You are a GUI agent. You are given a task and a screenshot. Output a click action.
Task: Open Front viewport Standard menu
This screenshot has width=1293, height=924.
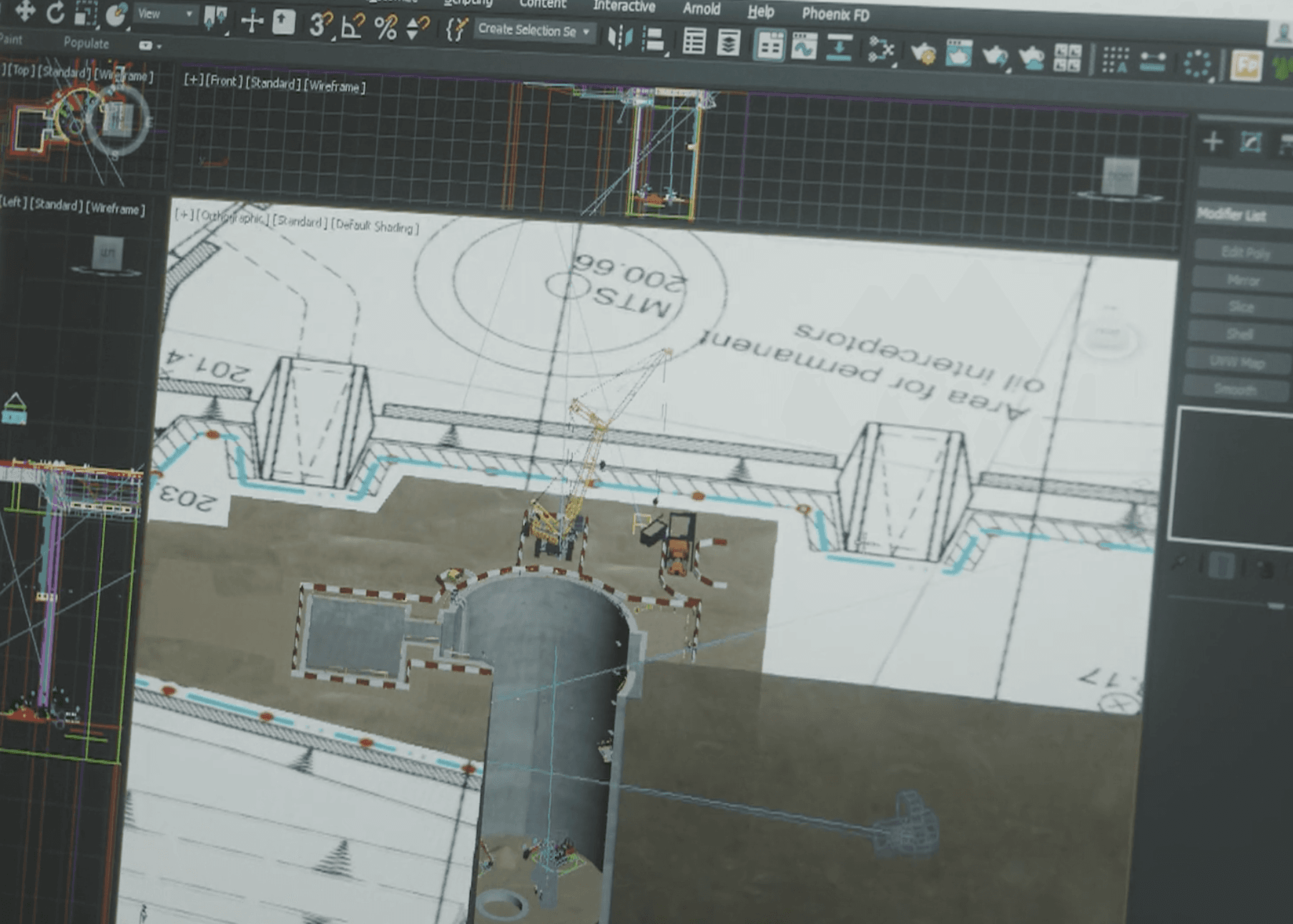[x=272, y=83]
